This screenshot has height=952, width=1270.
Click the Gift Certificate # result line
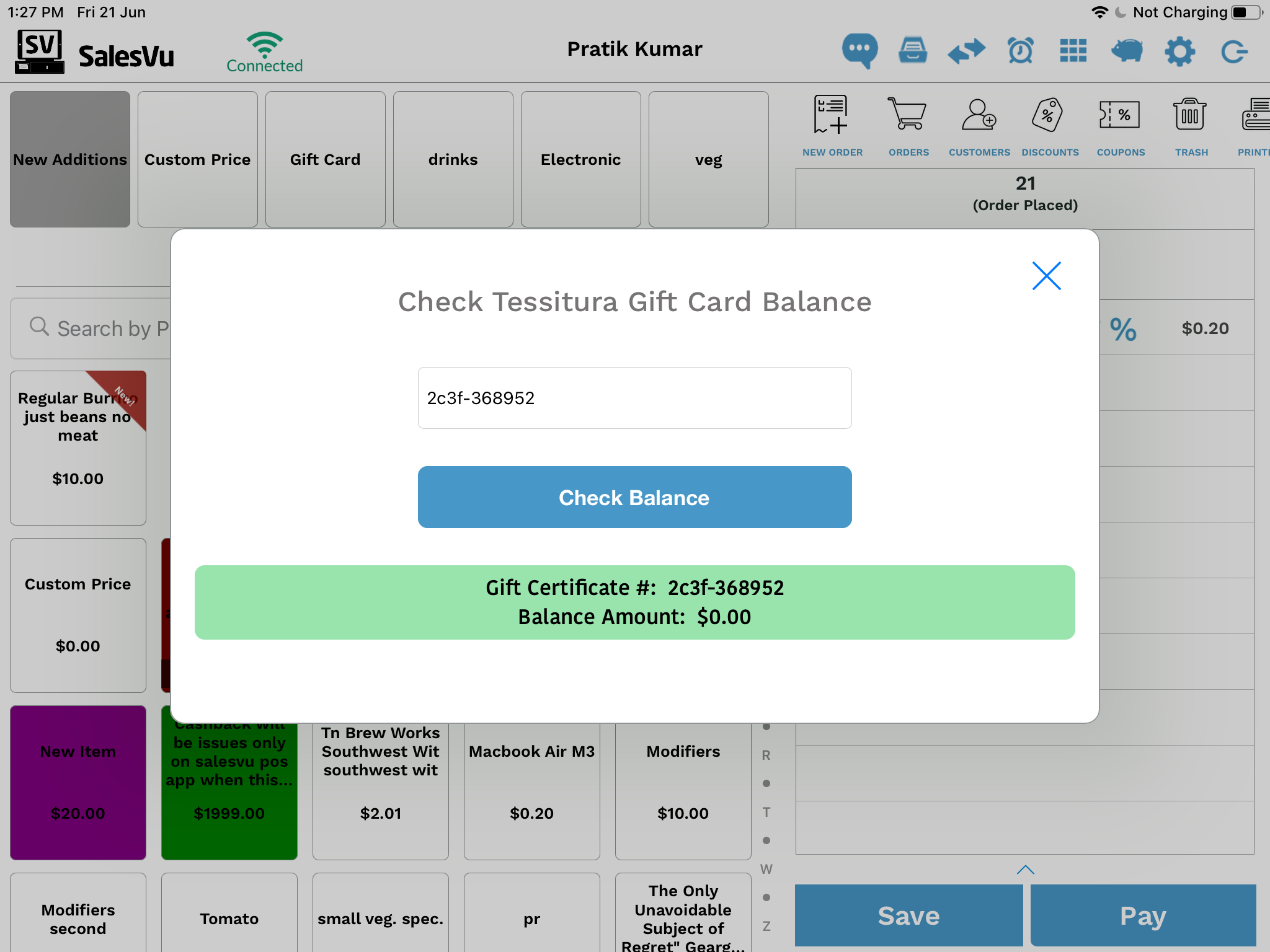[x=634, y=588]
